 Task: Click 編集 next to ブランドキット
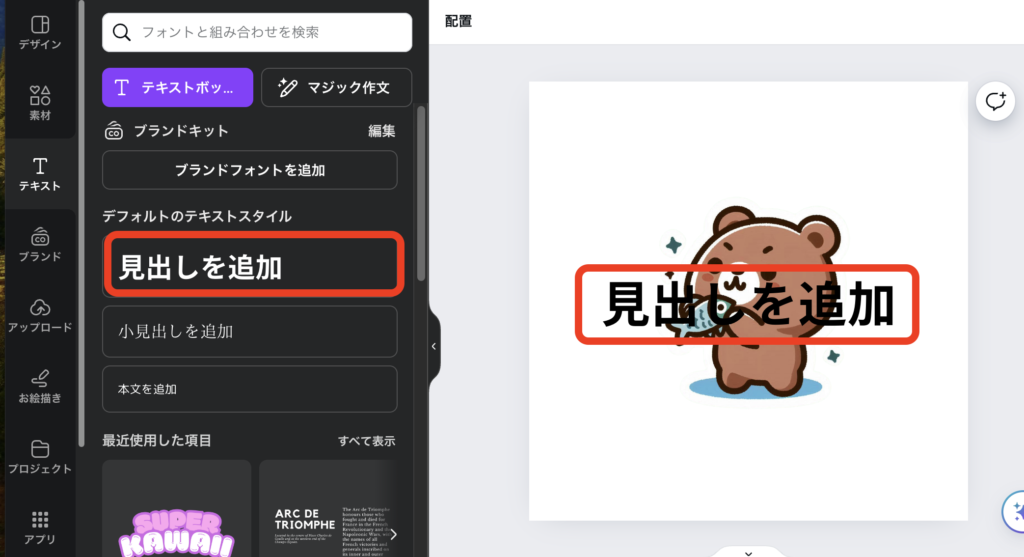(381, 131)
